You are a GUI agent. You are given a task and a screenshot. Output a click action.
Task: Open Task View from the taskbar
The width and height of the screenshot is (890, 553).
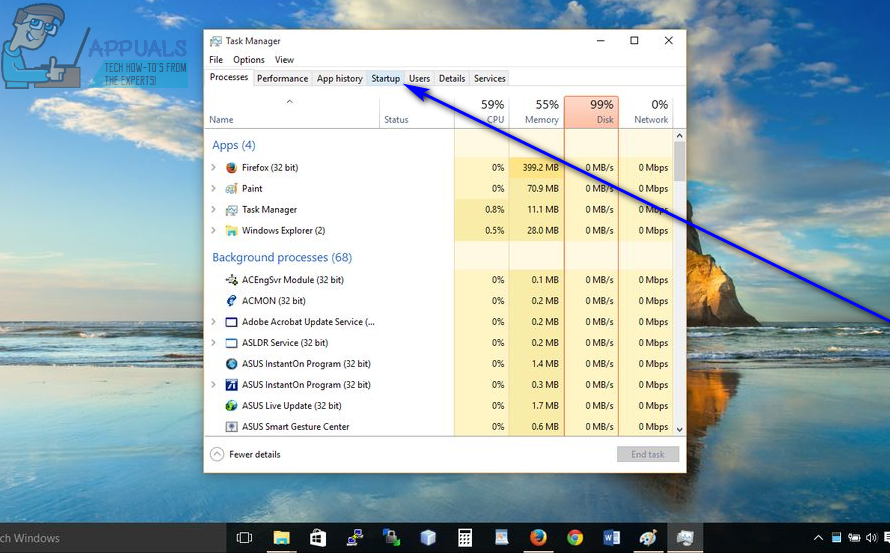pos(244,538)
